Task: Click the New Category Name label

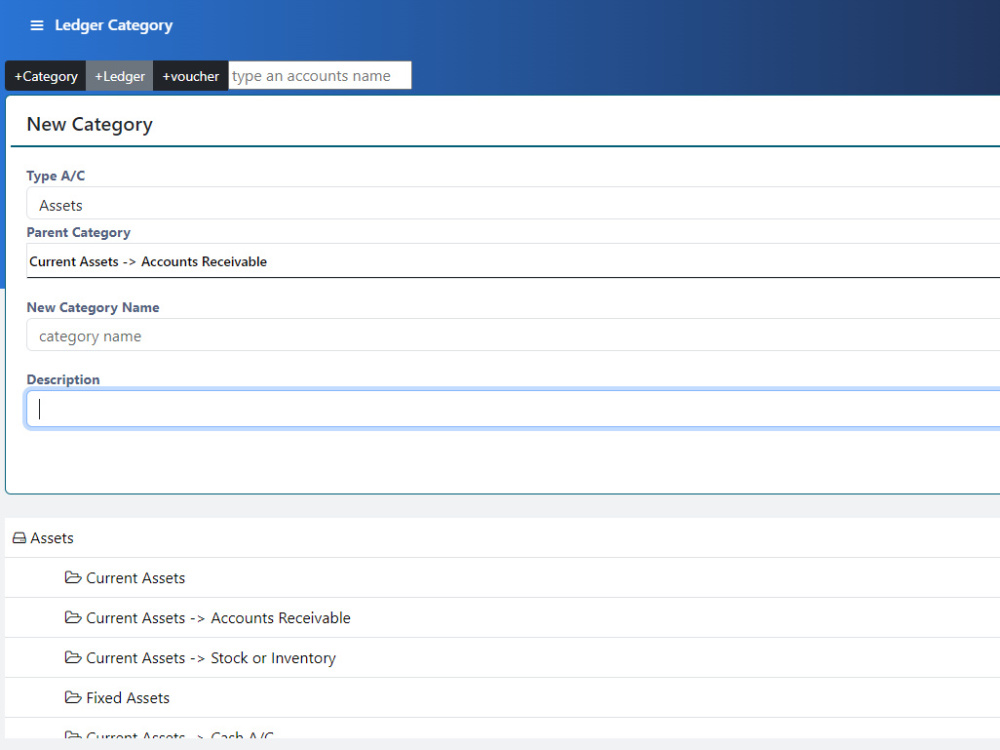Action: tap(93, 307)
